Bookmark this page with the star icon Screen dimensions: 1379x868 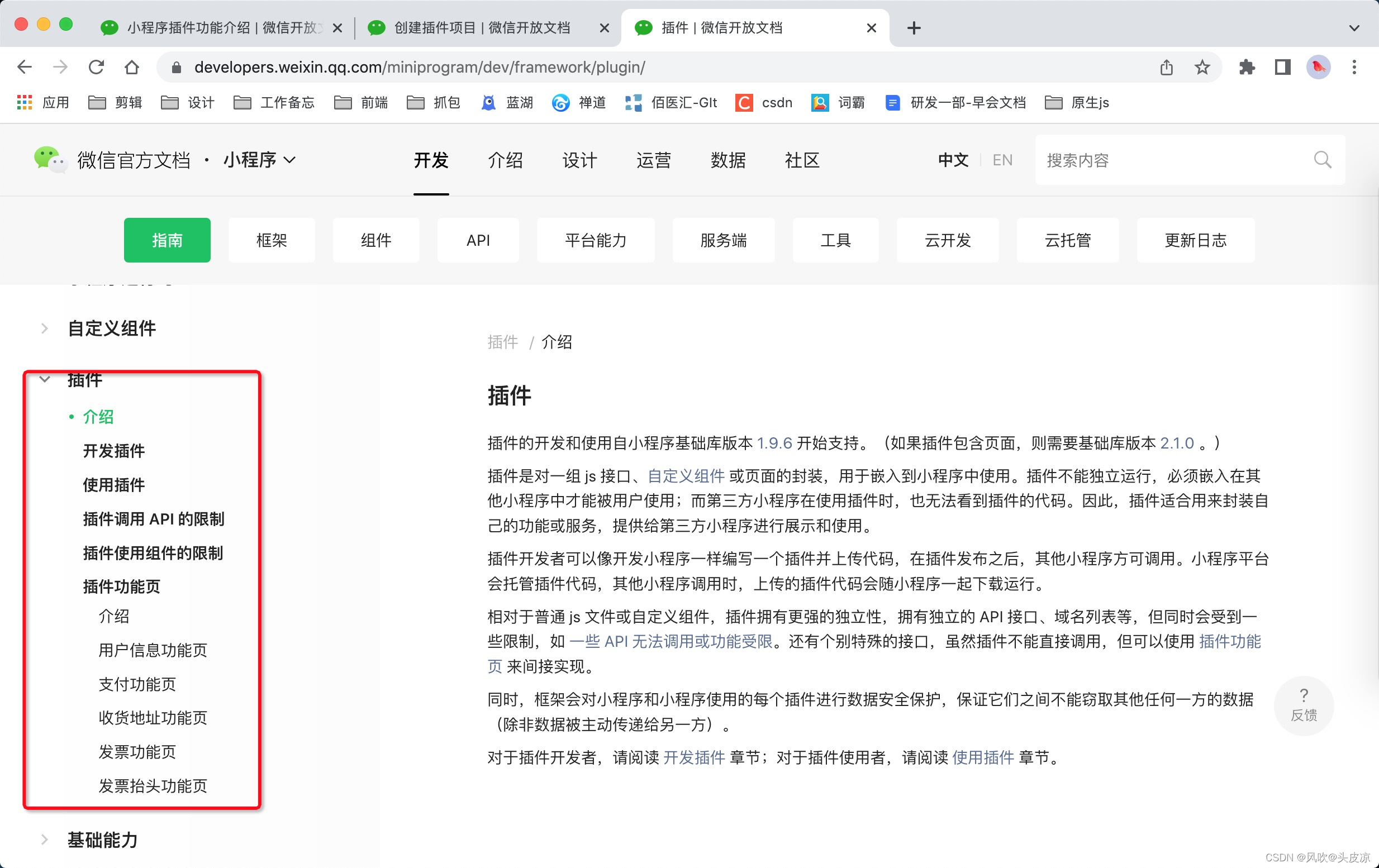coord(1202,67)
